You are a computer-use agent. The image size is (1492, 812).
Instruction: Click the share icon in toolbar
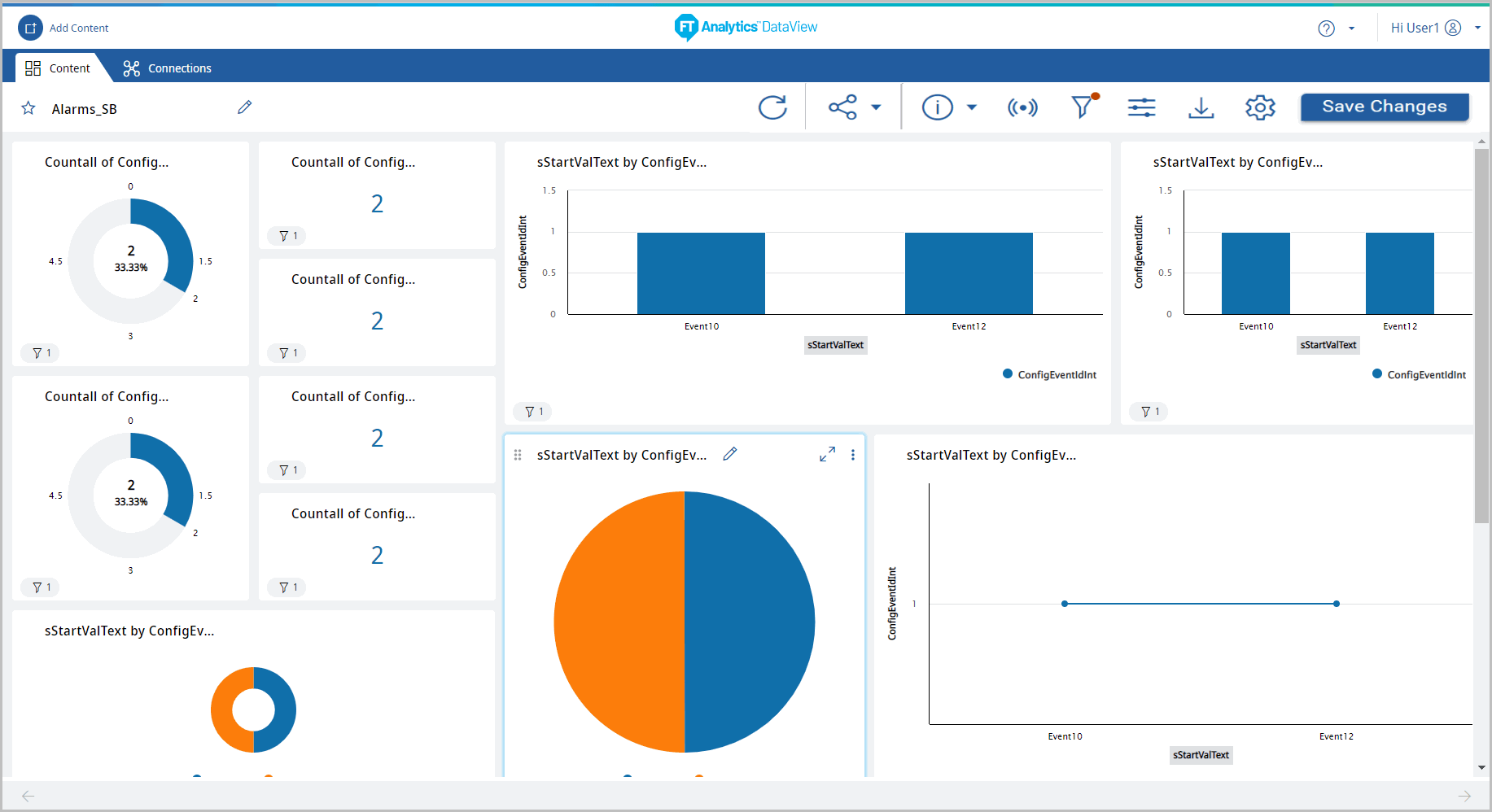[x=842, y=107]
